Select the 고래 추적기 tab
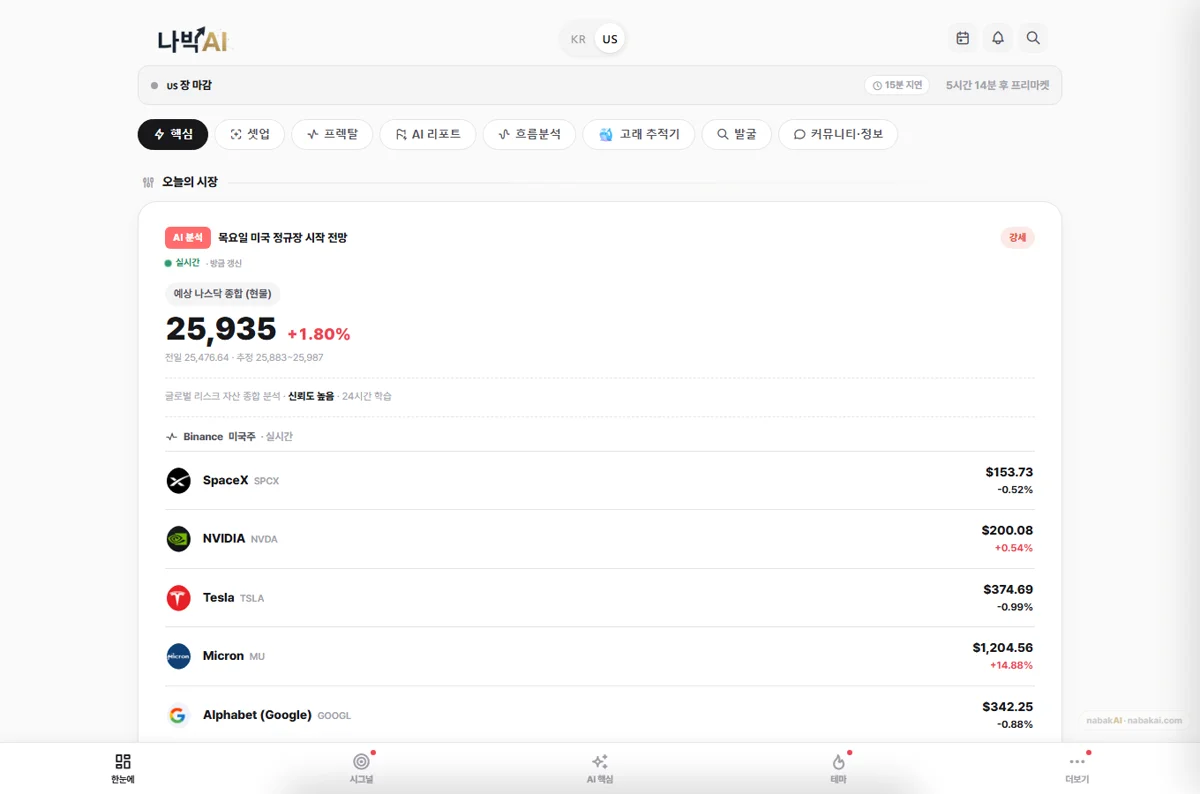Viewport: 1200px width, 794px height. pyautogui.click(x=639, y=134)
